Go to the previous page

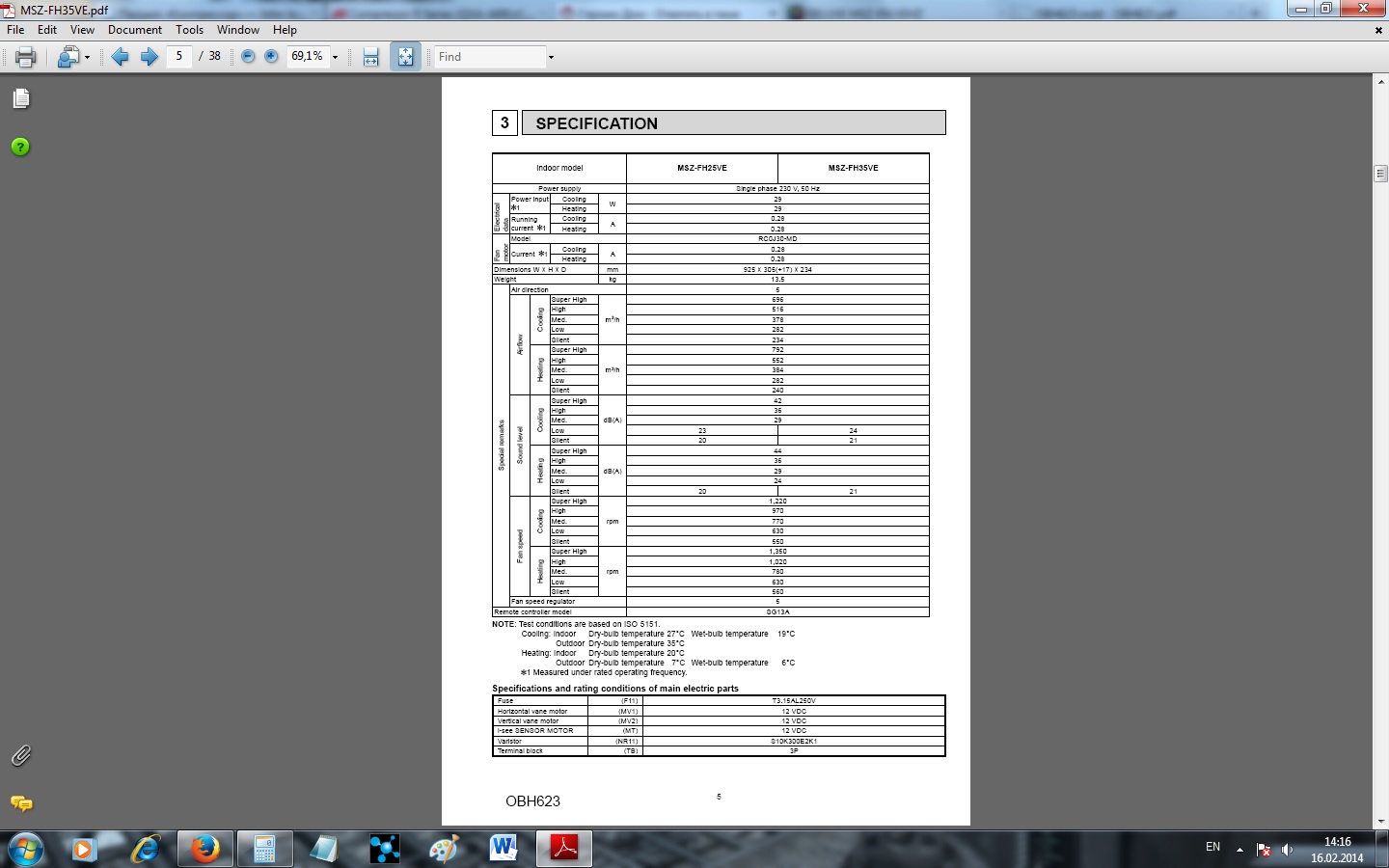121,57
